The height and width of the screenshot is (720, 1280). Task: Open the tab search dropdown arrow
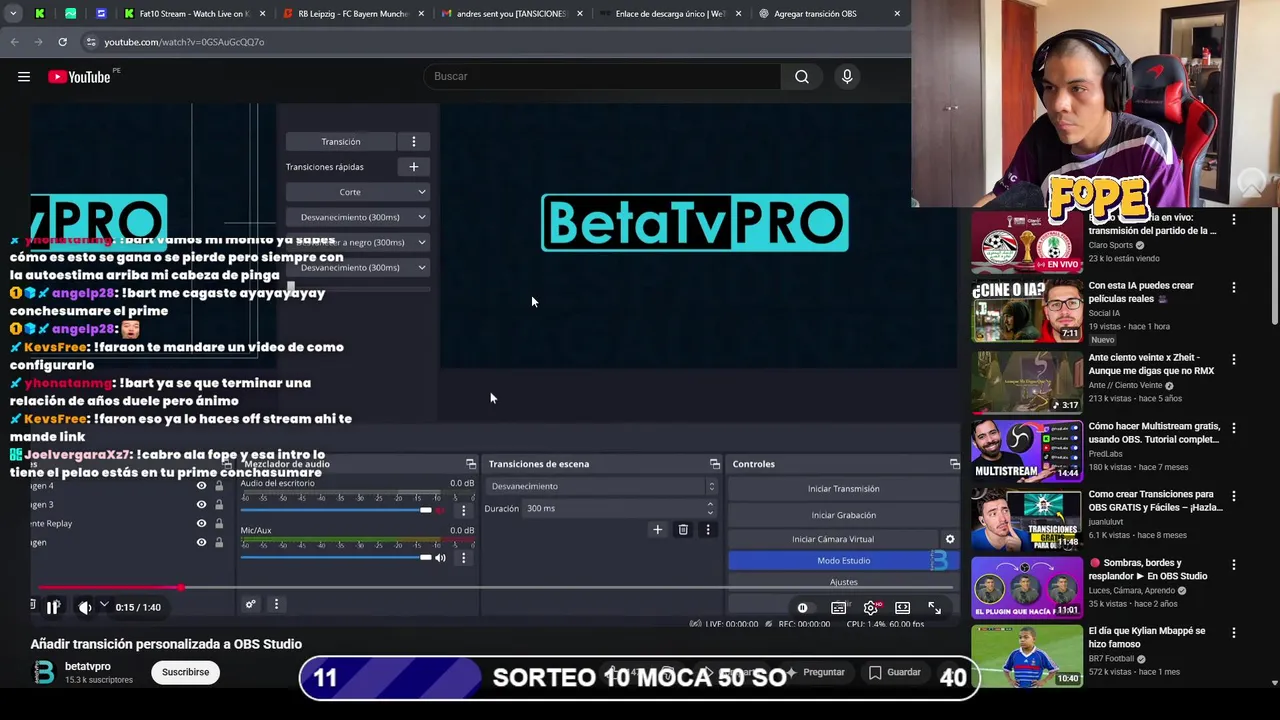click(x=12, y=14)
